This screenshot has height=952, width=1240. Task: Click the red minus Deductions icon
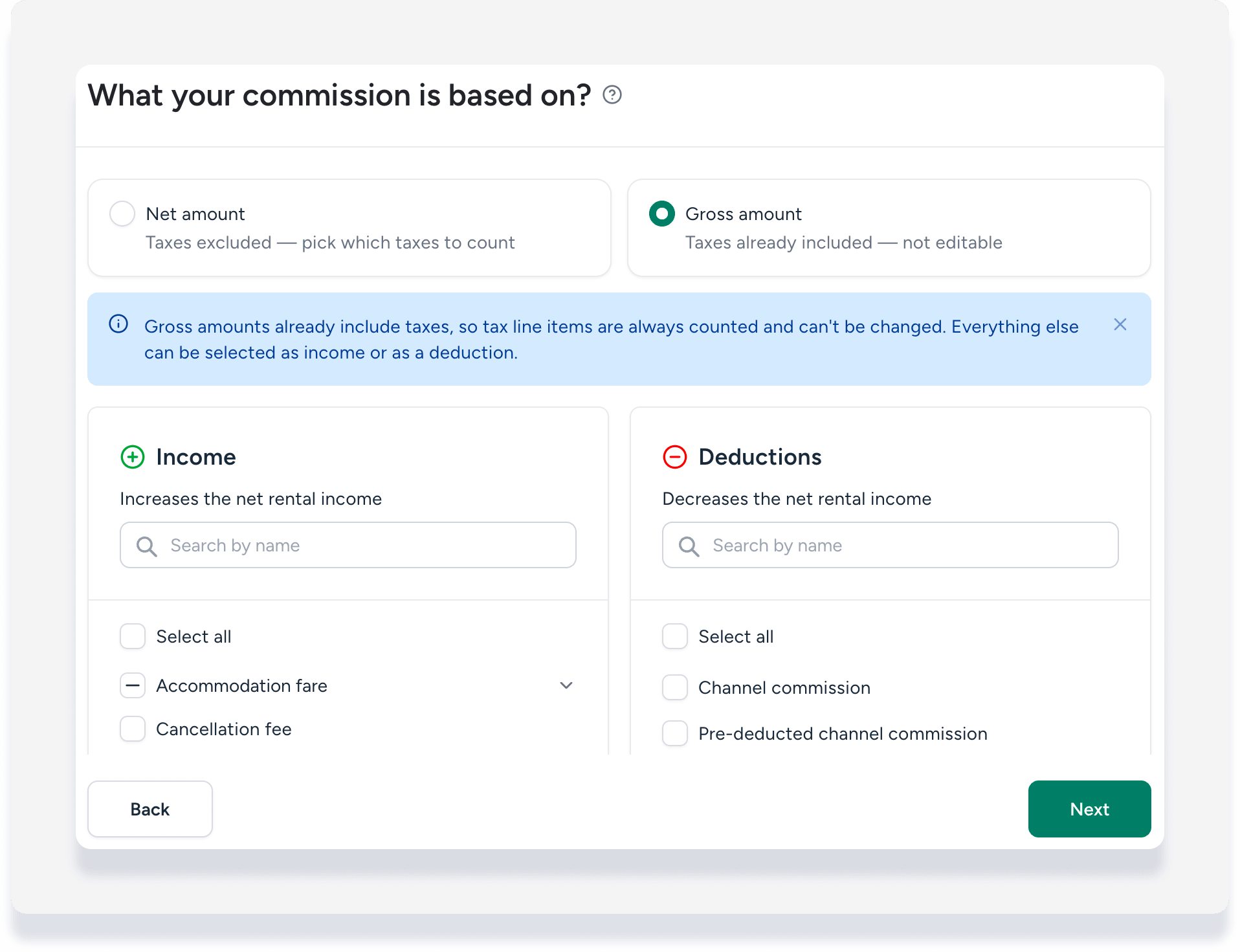[675, 457]
